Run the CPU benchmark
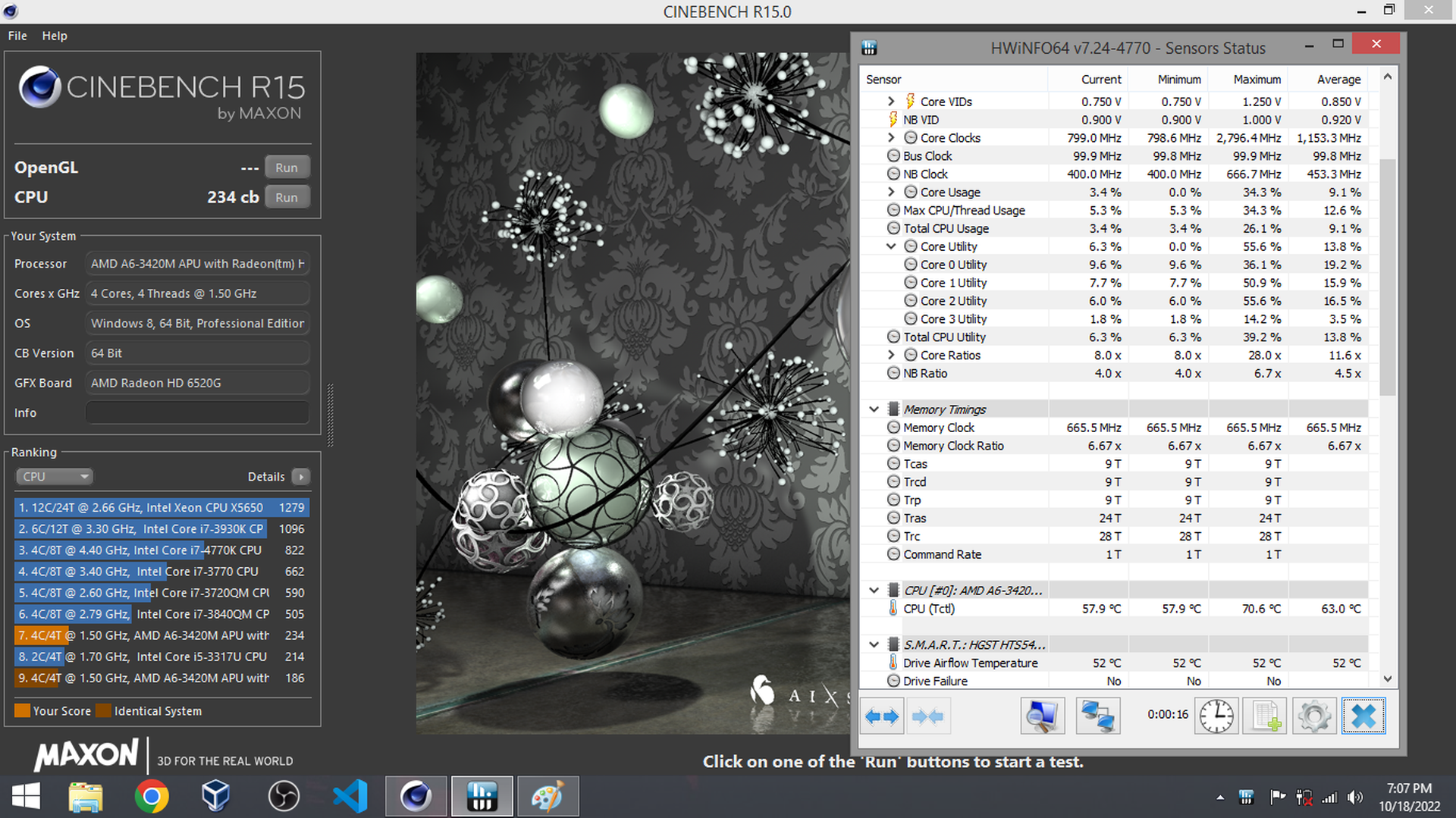 pos(287,197)
